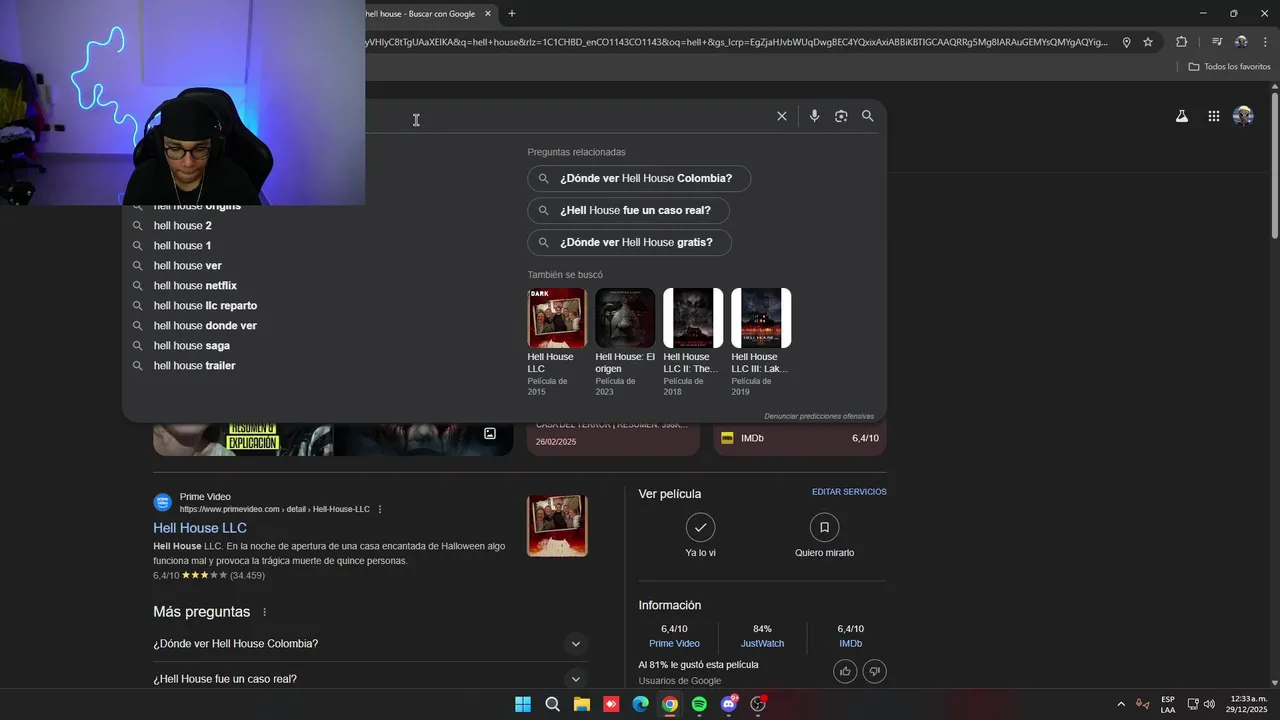
Task: Start voice search with the microphone icon
Action: [x=814, y=116]
